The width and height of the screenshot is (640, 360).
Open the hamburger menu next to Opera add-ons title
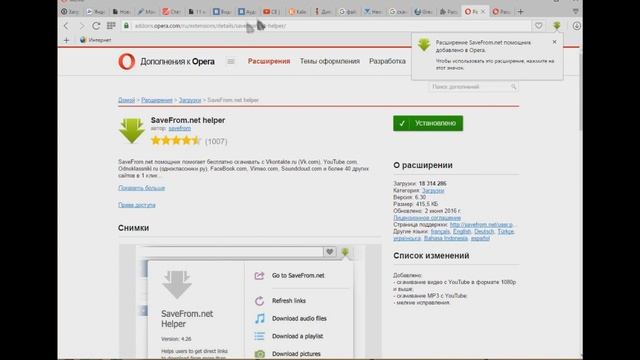click(x=231, y=61)
